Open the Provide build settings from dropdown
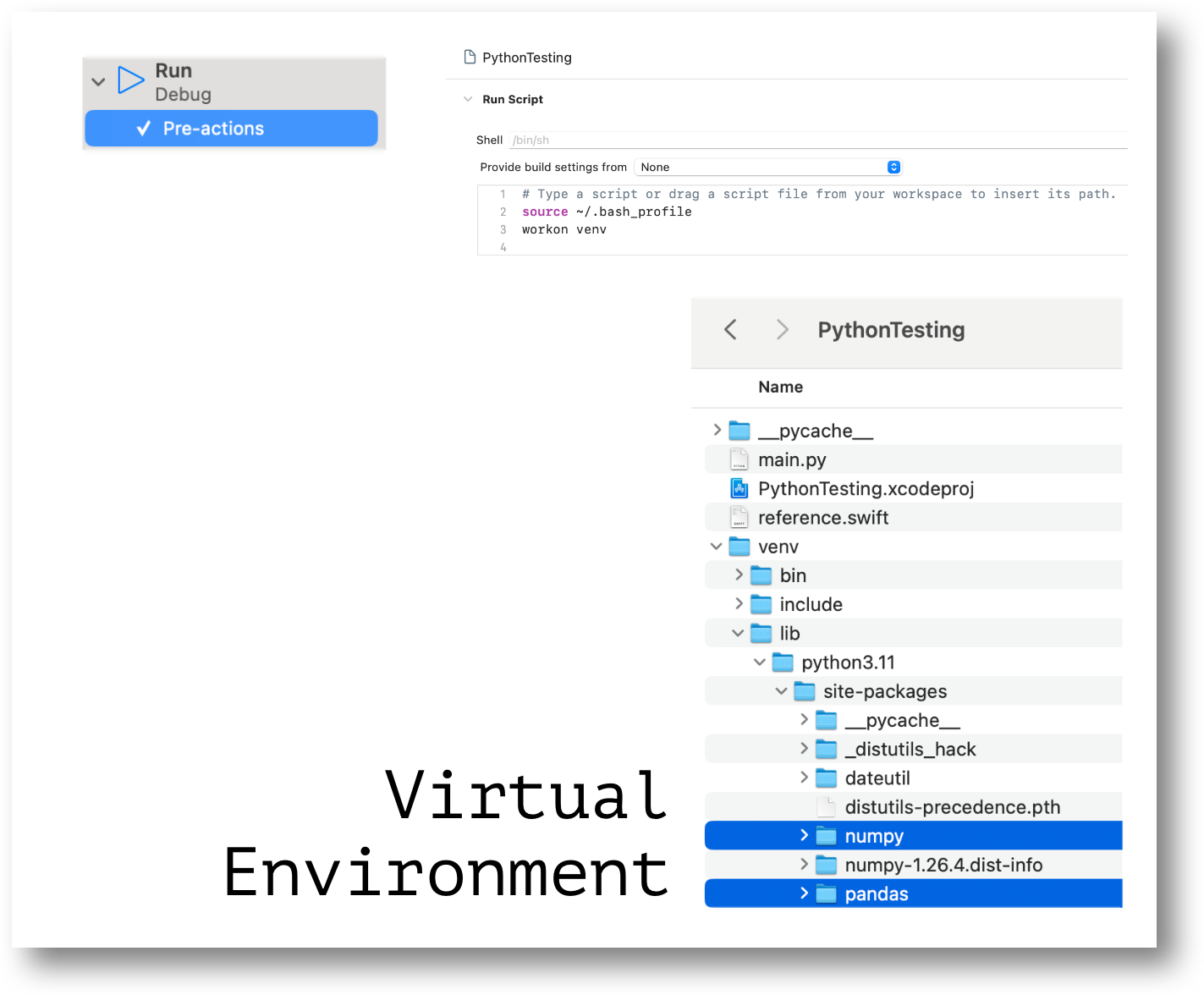The image size is (1204, 995). click(768, 167)
